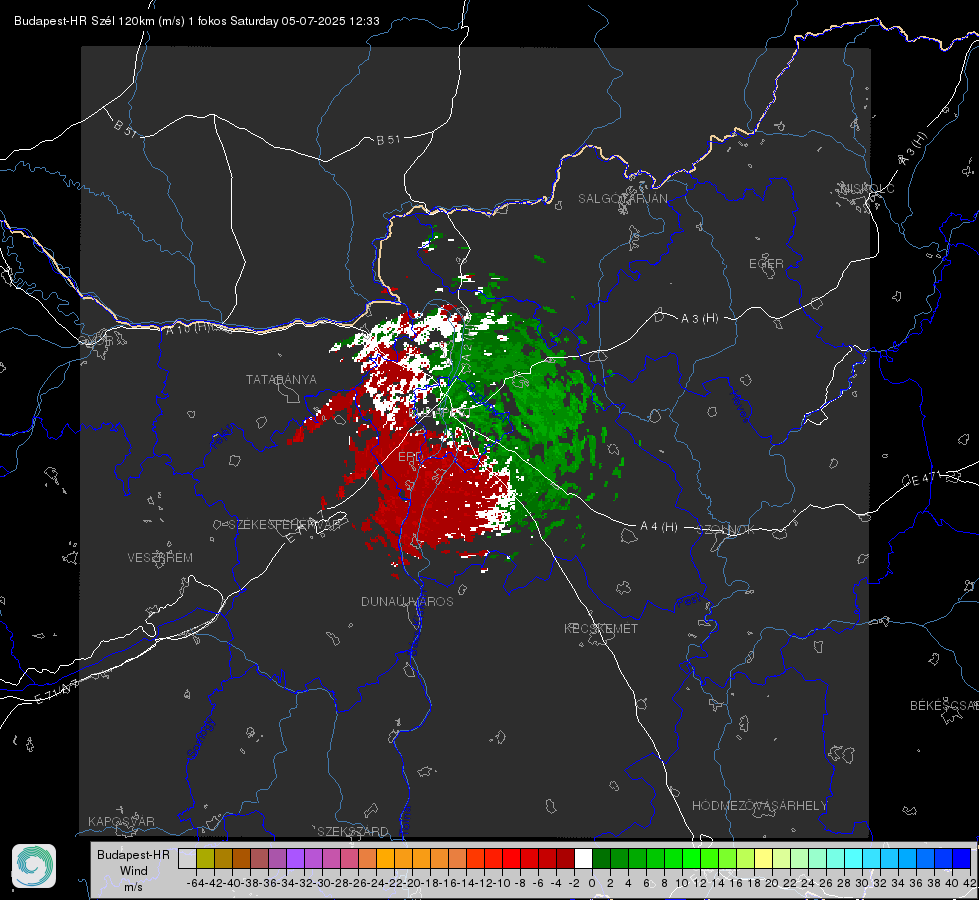Click the 20 value on the wind scale

772,883
